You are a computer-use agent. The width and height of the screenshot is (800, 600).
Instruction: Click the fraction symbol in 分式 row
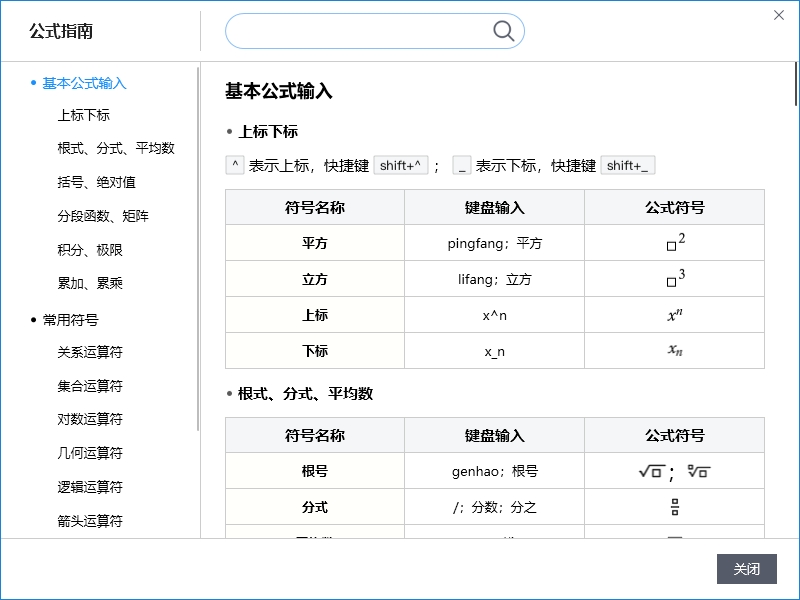(x=675, y=507)
